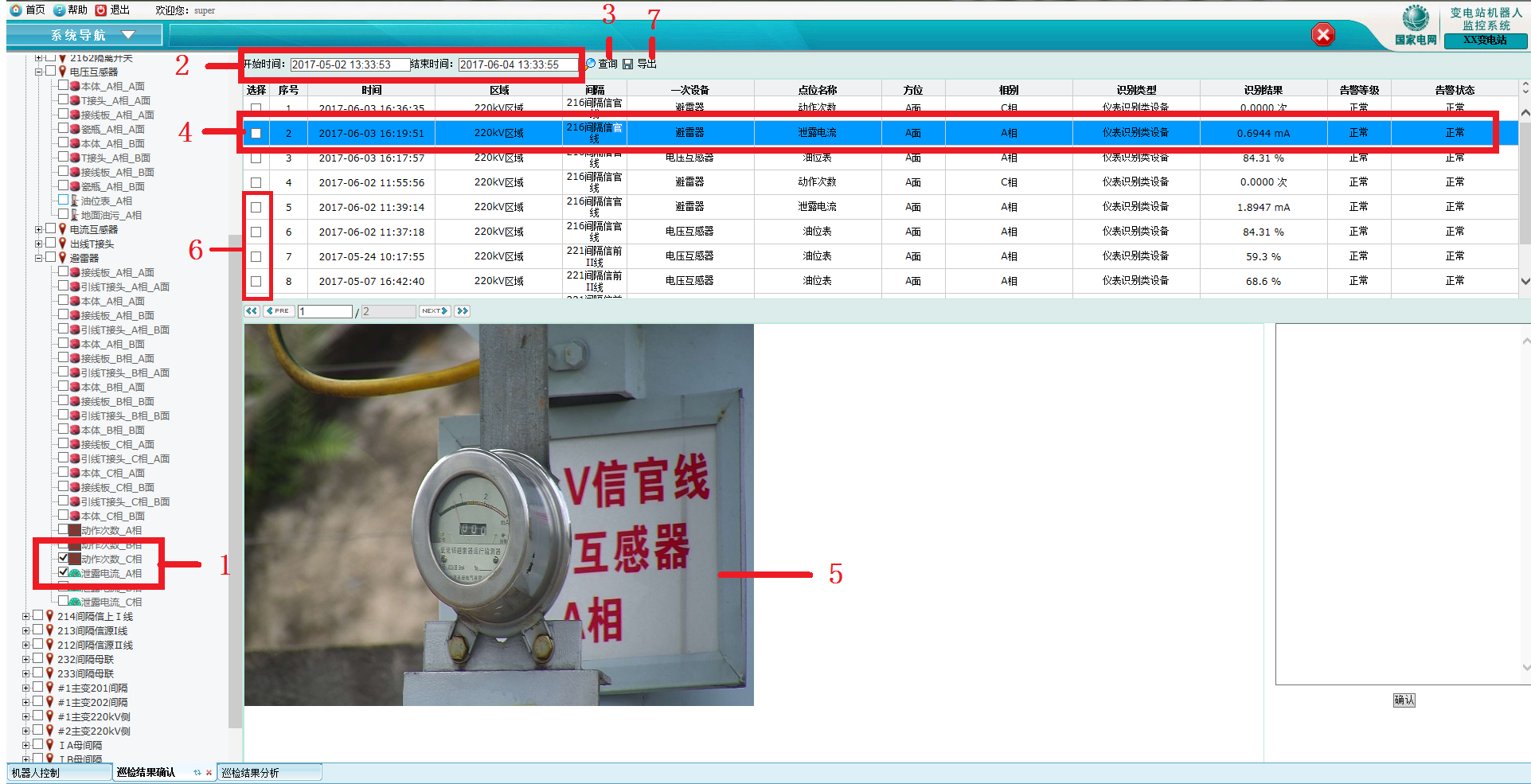The width and height of the screenshot is (1531, 784).
Task: Click the 查询 search icon
Action: point(591,64)
